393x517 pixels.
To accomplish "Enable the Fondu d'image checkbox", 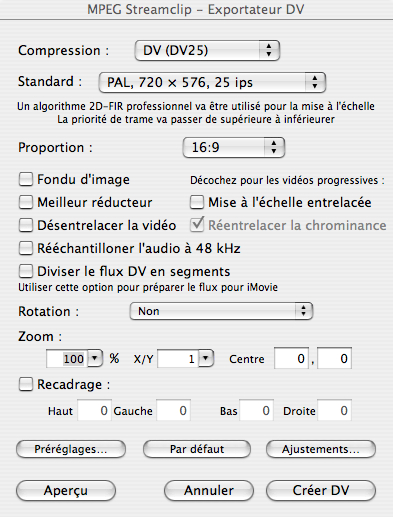I will (26, 179).
